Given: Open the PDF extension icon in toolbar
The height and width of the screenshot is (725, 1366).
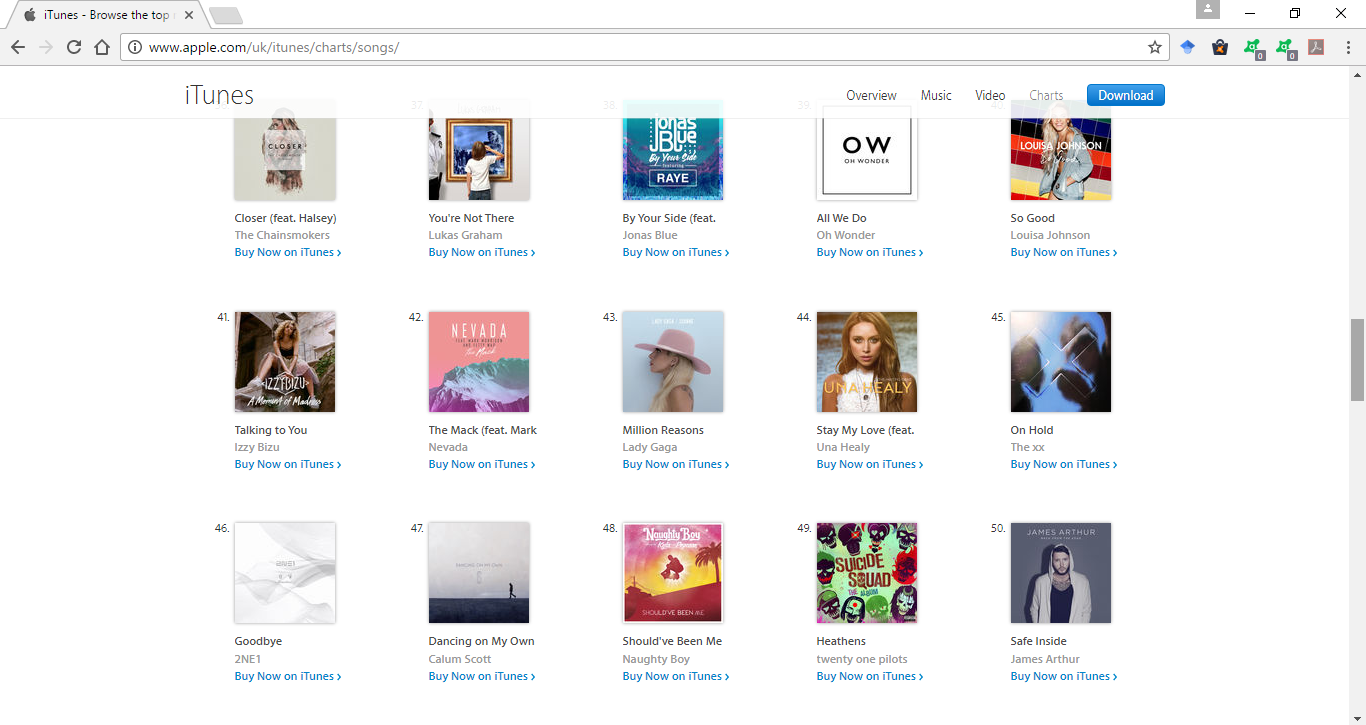Looking at the screenshot, I should point(1316,47).
